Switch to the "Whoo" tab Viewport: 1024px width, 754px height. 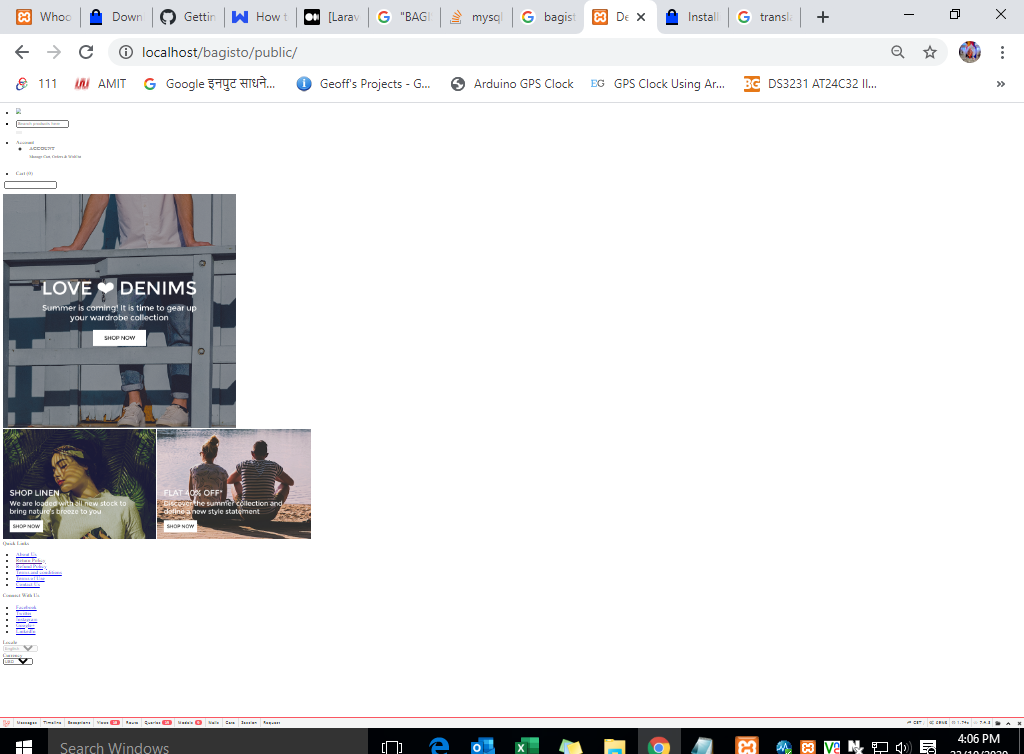(x=43, y=17)
